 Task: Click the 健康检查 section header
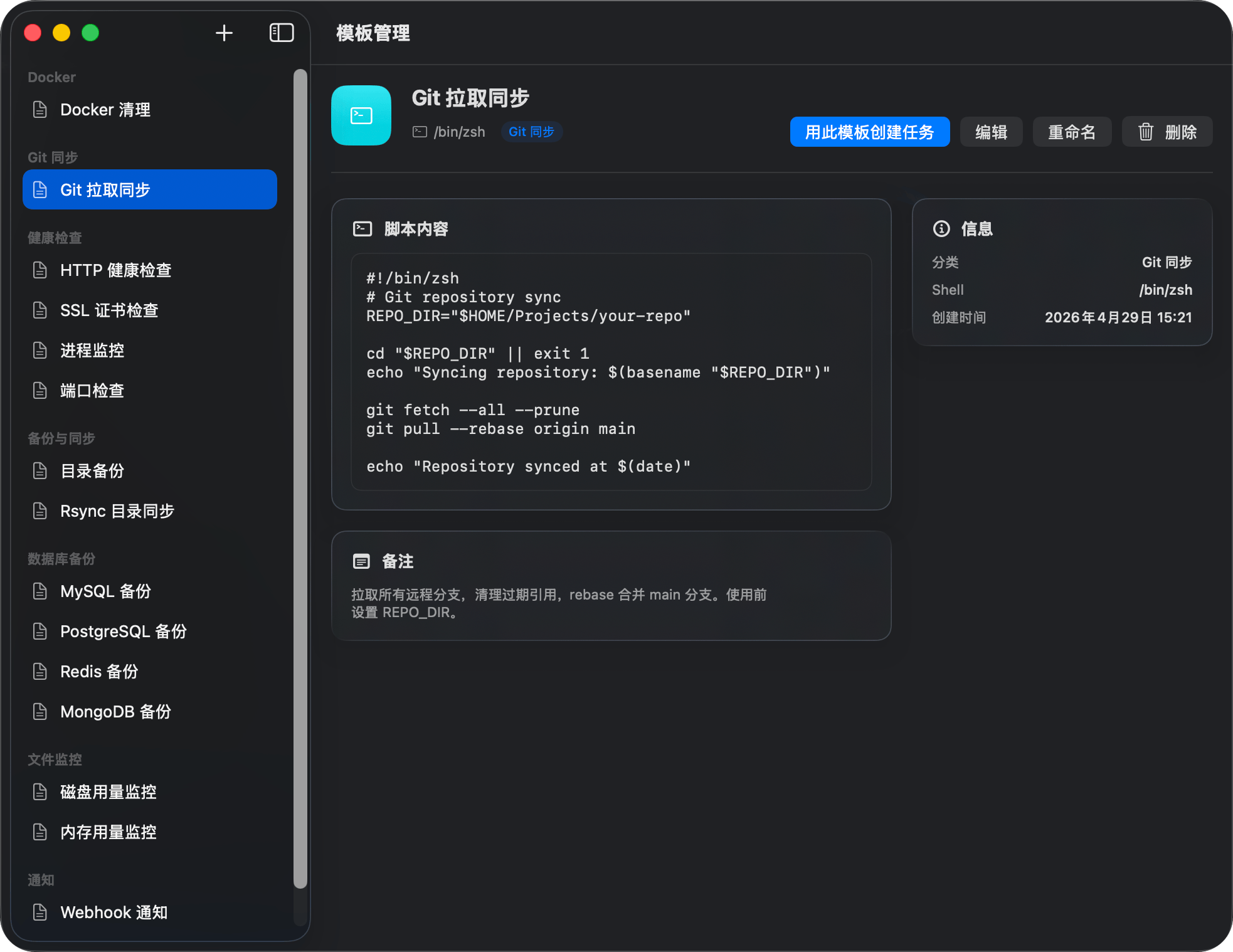coord(55,238)
